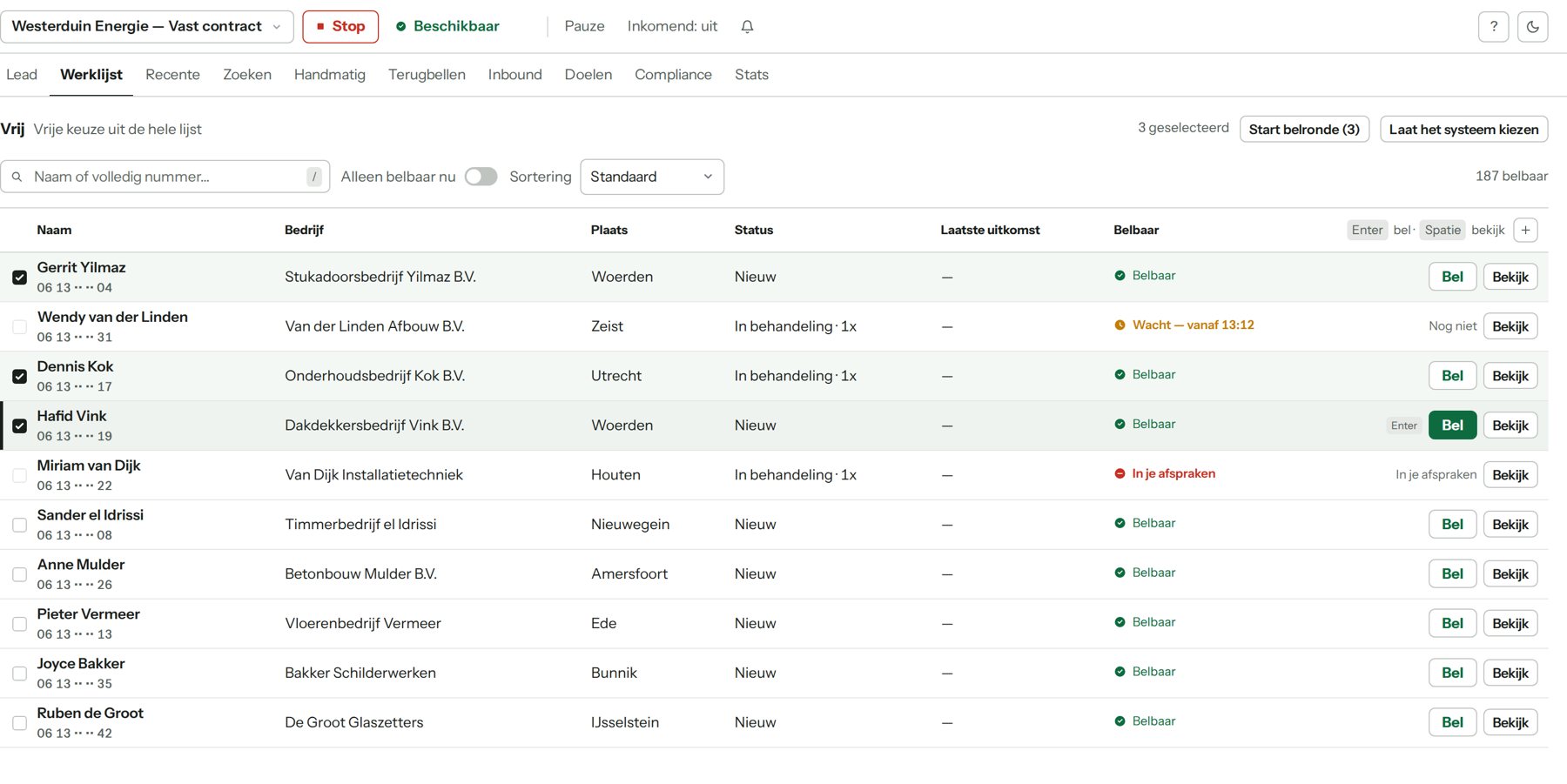
Task: Open the Handmatig tab
Action: pos(330,75)
